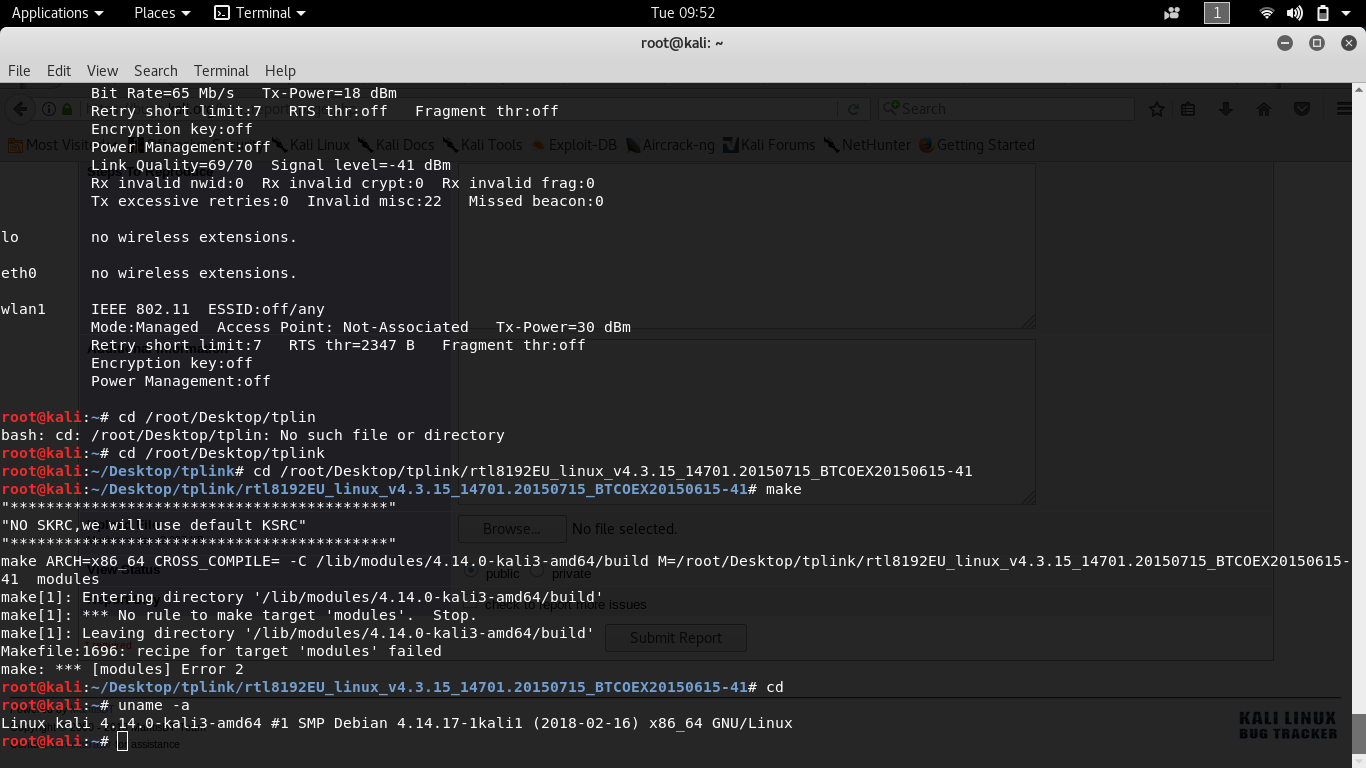1366x768 pixels.
Task: Click the Wi-Fi status icon
Action: 1267,13
